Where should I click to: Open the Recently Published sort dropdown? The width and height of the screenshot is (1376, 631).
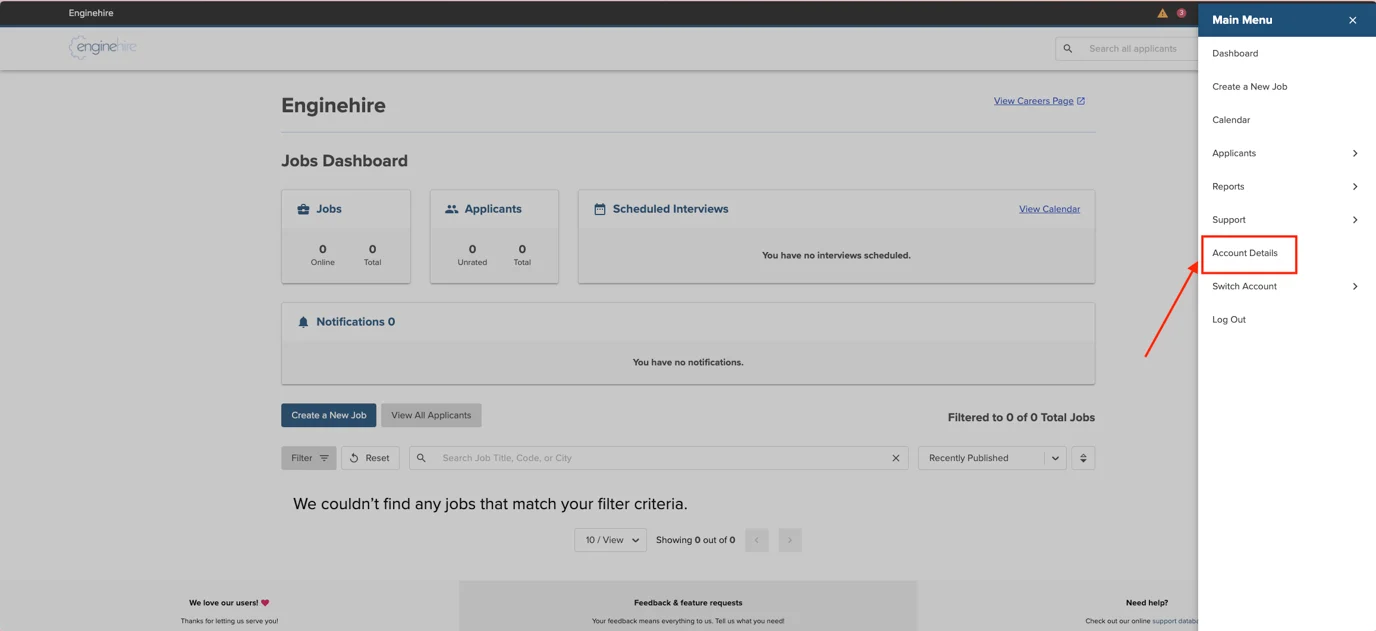tap(991, 458)
